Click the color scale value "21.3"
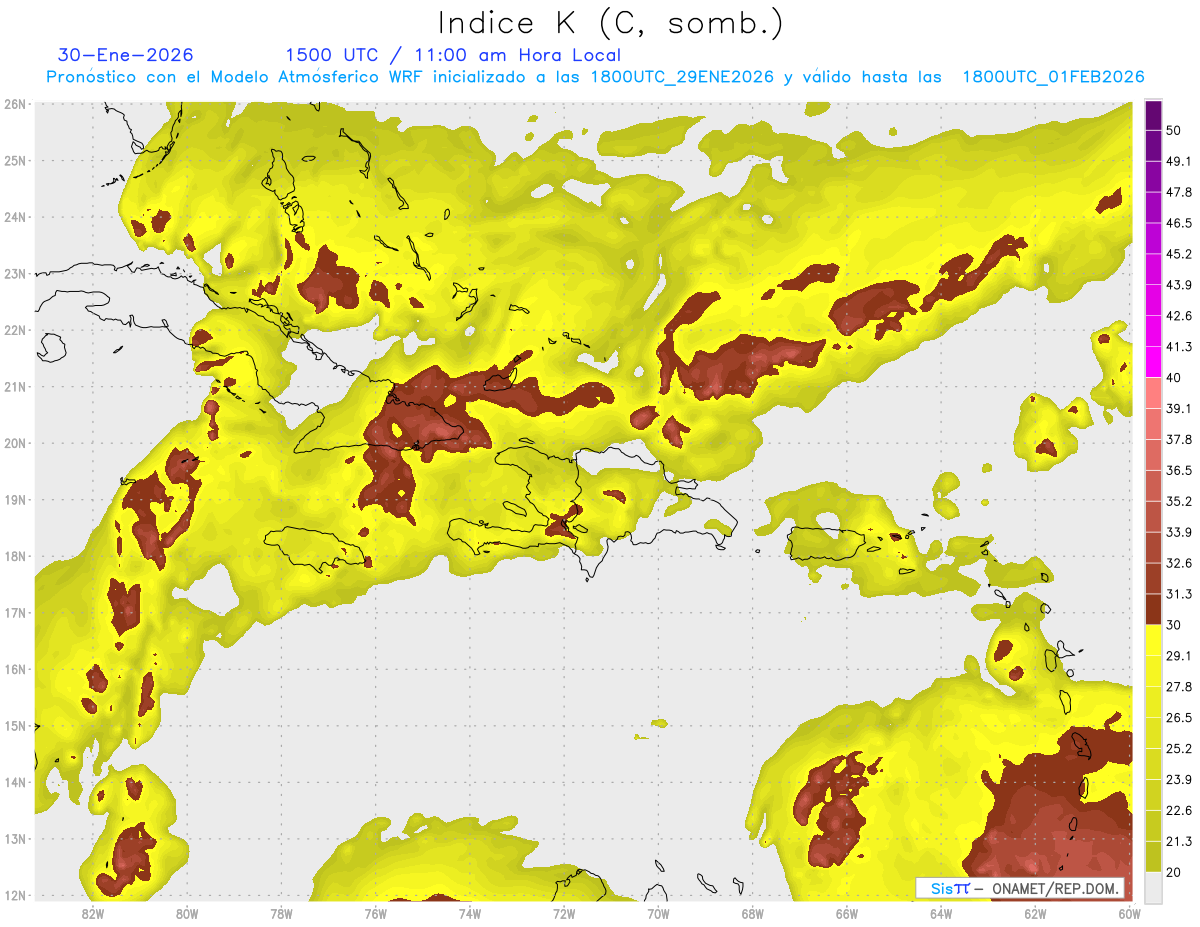Image resolution: width=1200 pixels, height=927 pixels. [1179, 841]
